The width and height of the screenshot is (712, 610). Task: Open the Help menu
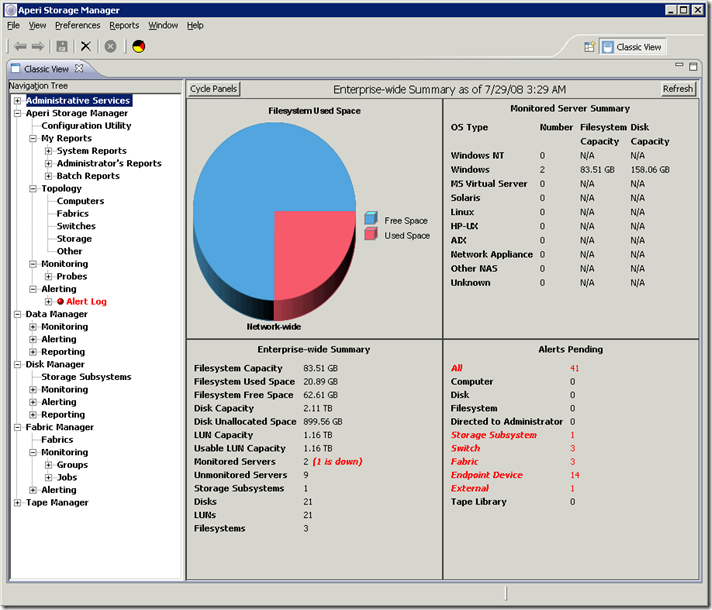tap(195, 25)
